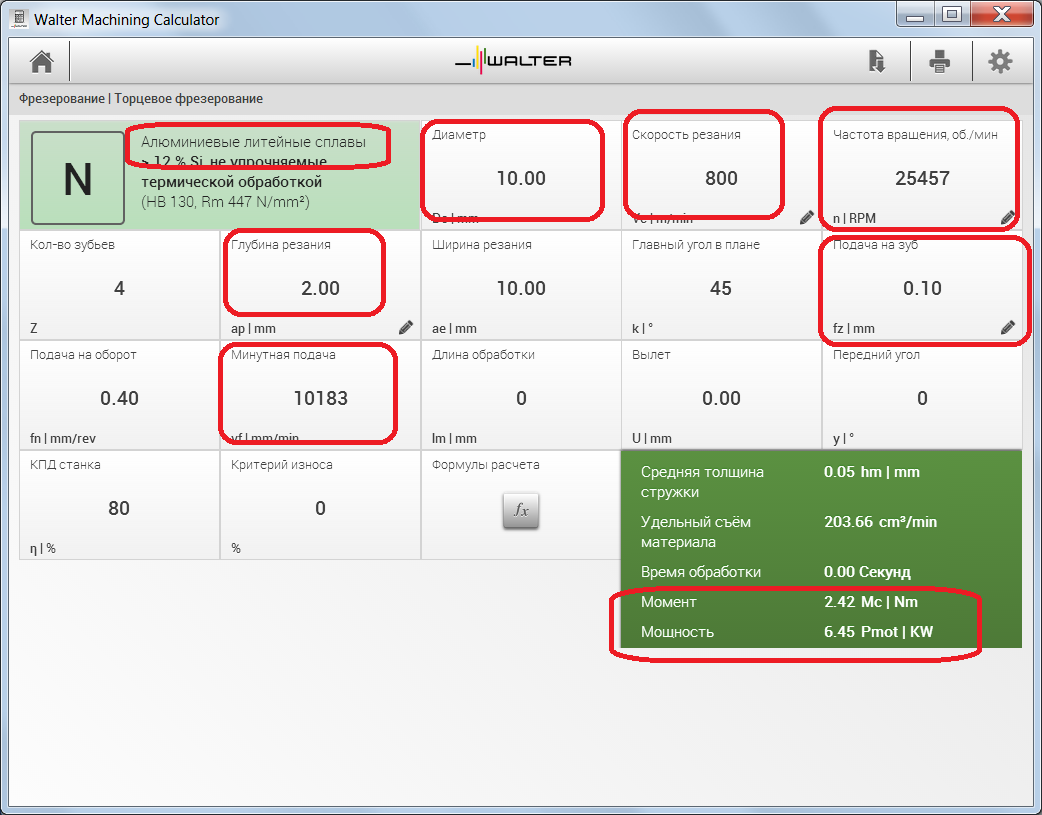The image size is (1042, 815).
Task: Edit overhang U value 0.00
Action: pyautogui.click(x=721, y=398)
